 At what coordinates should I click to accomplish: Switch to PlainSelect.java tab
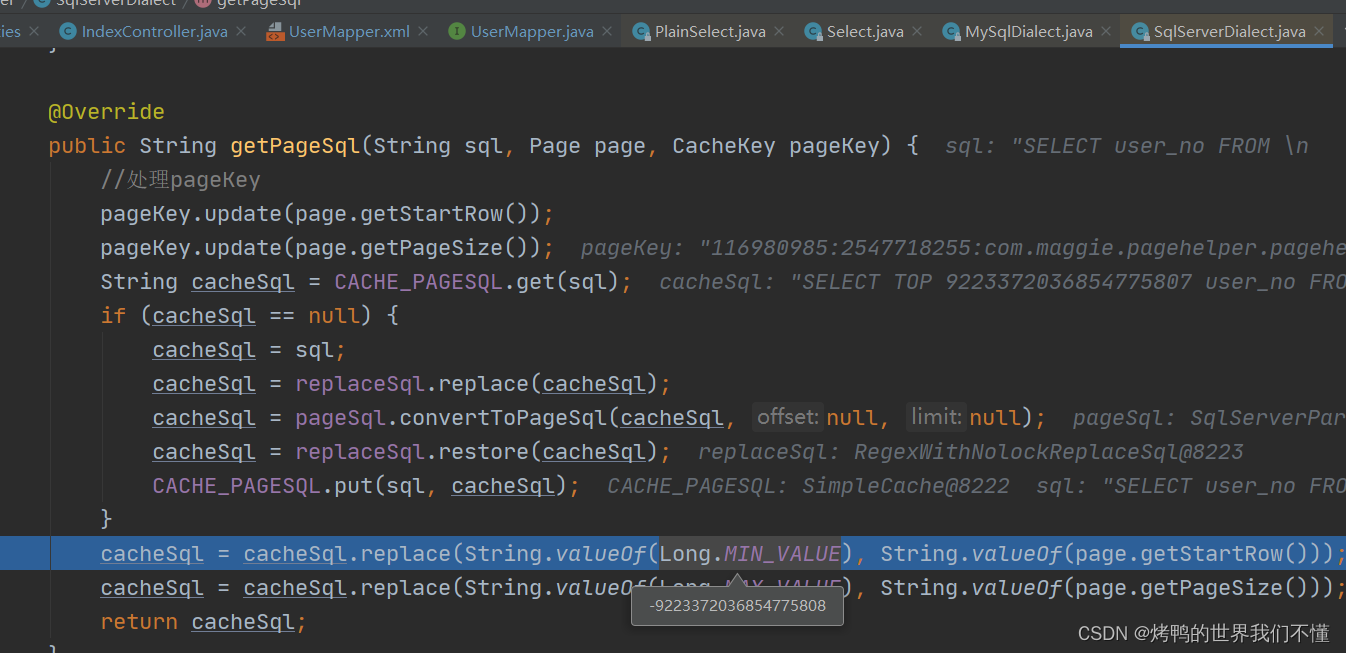pyautogui.click(x=710, y=31)
